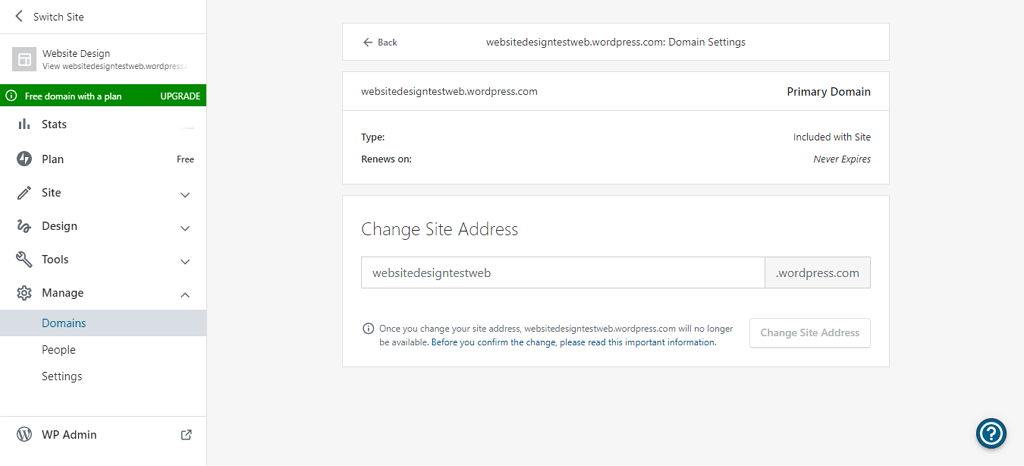The height and width of the screenshot is (466, 1024).
Task: Click the back arrow icon in Domain Settings
Action: coord(368,42)
